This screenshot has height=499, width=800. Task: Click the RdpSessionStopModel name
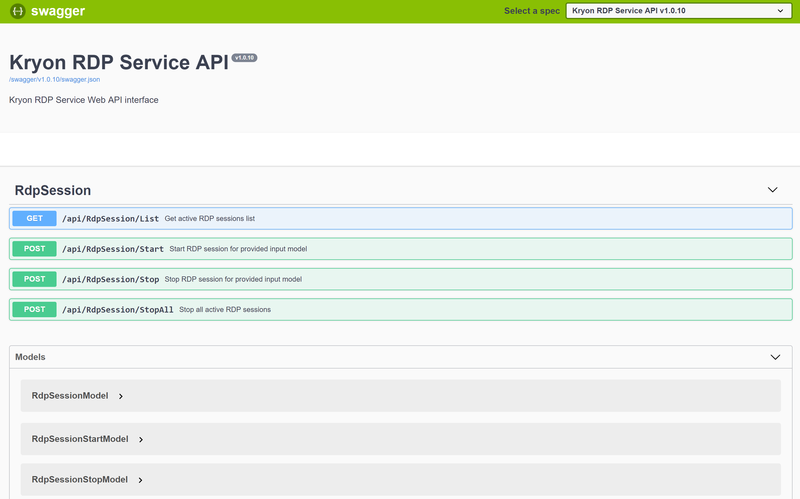pos(80,479)
